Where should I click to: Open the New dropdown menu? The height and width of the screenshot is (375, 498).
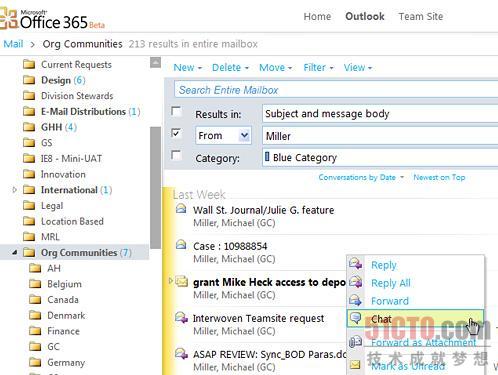click(x=188, y=68)
